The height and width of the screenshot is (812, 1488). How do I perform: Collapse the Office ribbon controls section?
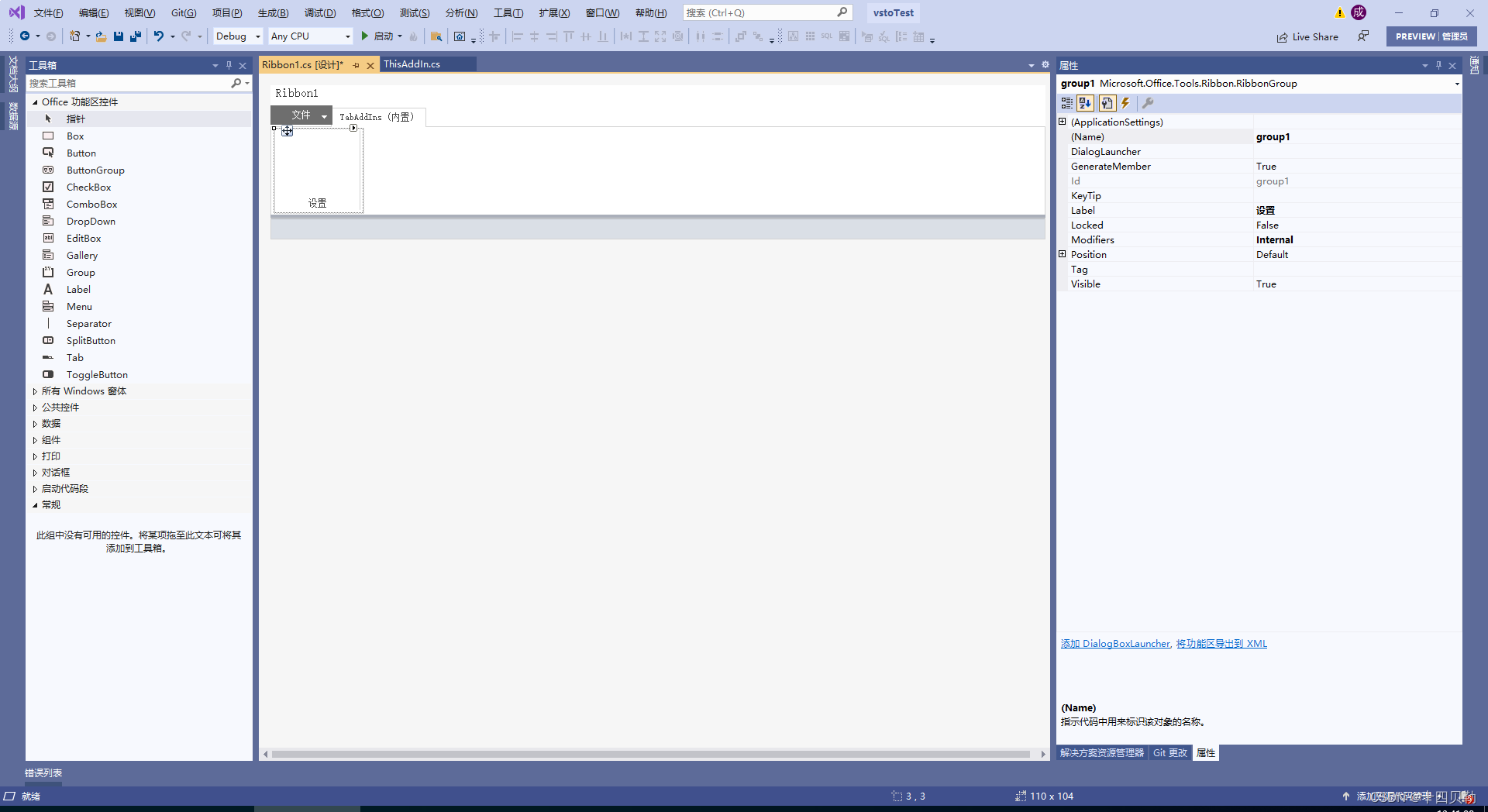pos(35,101)
